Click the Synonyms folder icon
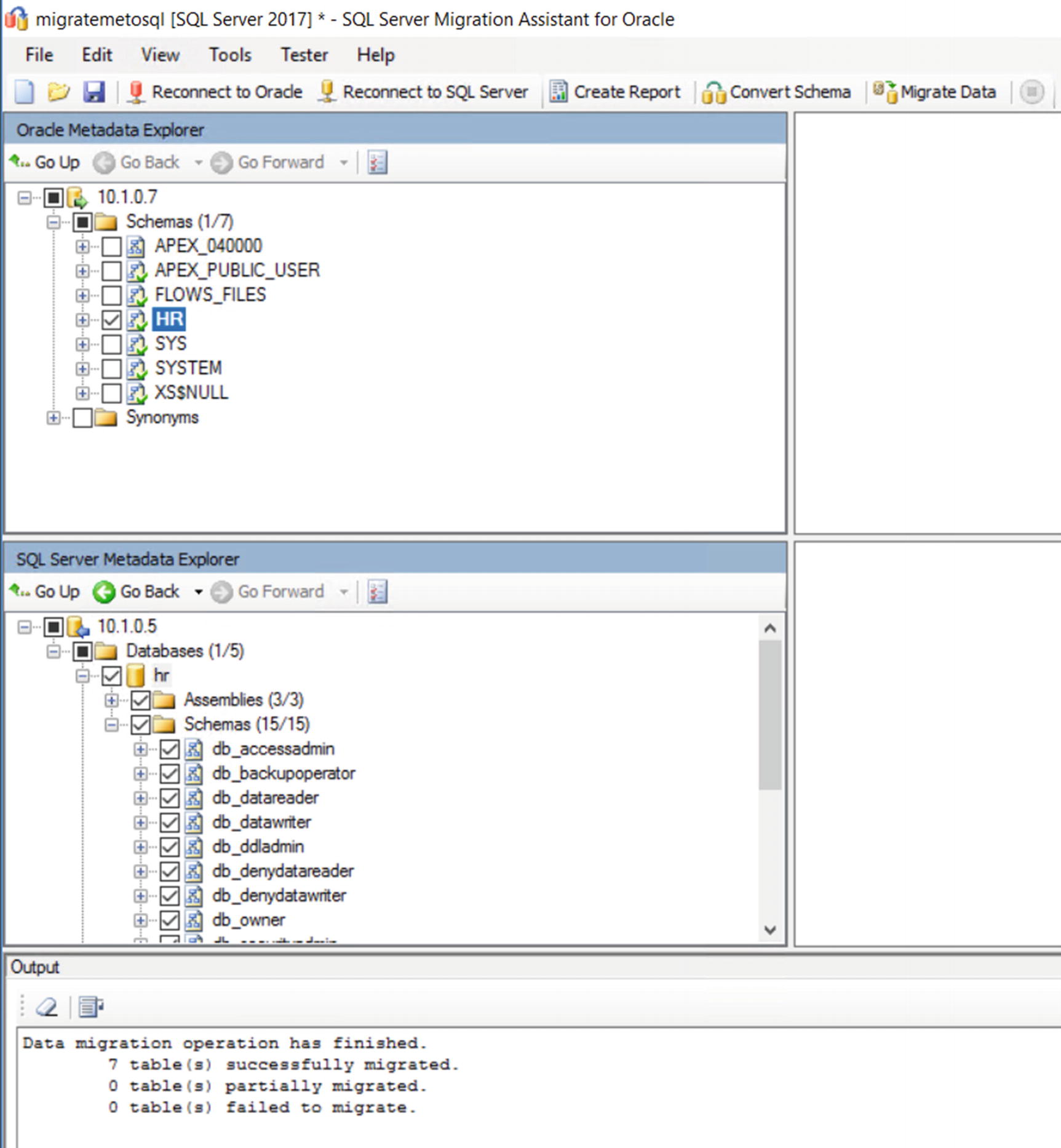 [106, 418]
